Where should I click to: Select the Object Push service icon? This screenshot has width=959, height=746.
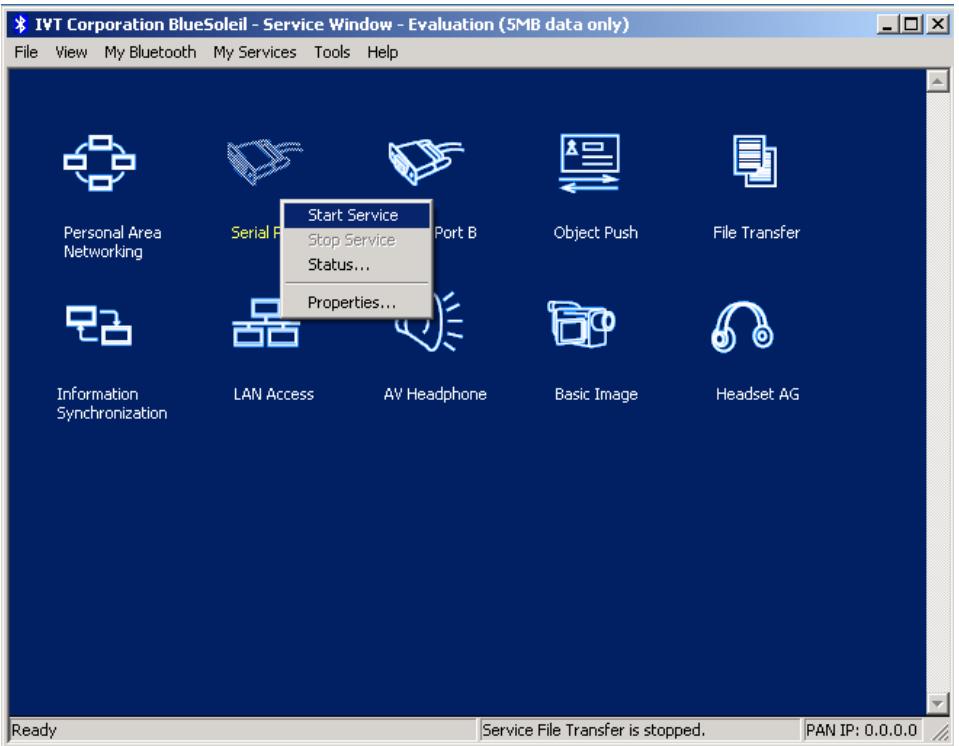[x=590, y=163]
